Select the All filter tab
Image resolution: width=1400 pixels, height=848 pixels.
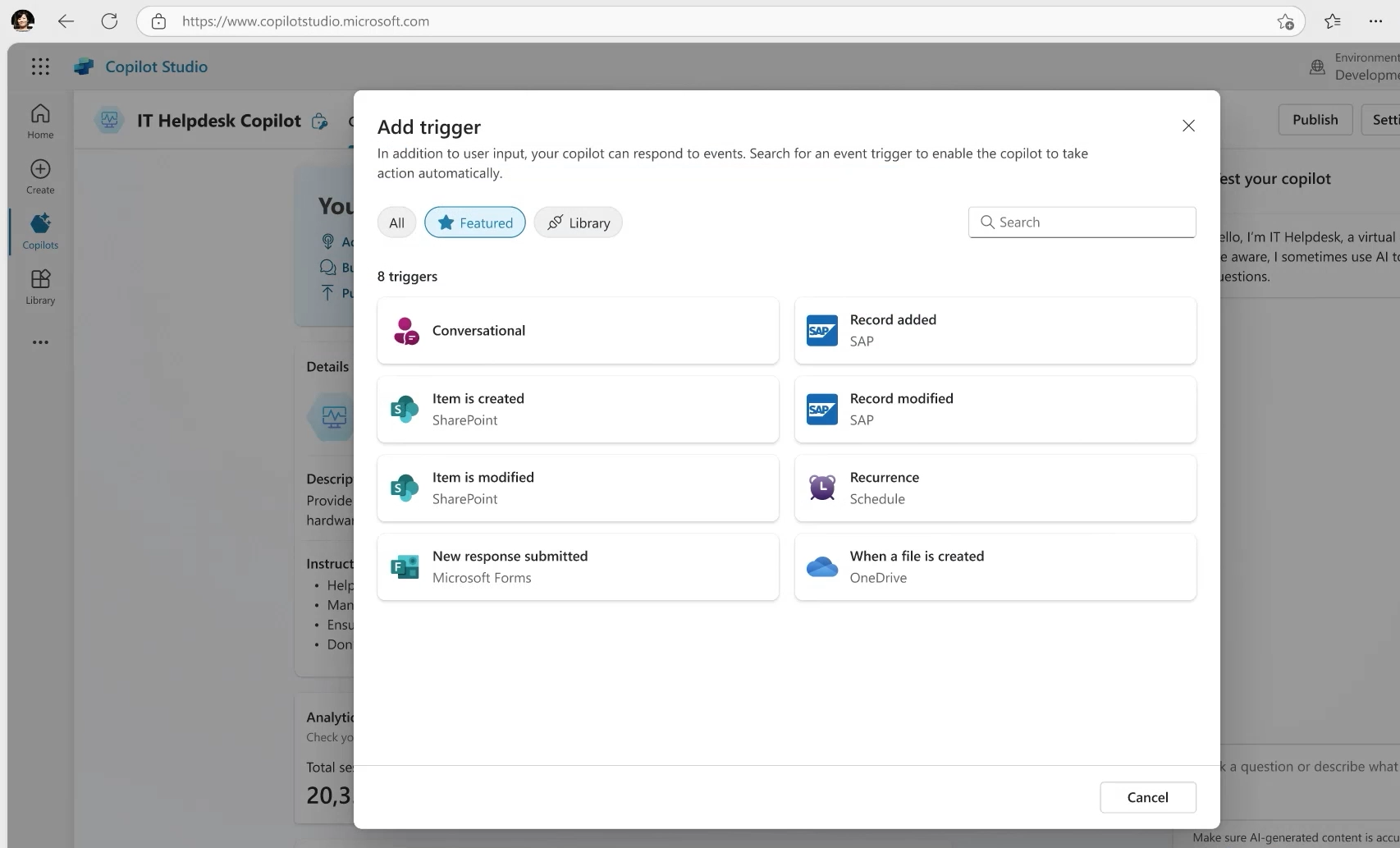(x=397, y=222)
